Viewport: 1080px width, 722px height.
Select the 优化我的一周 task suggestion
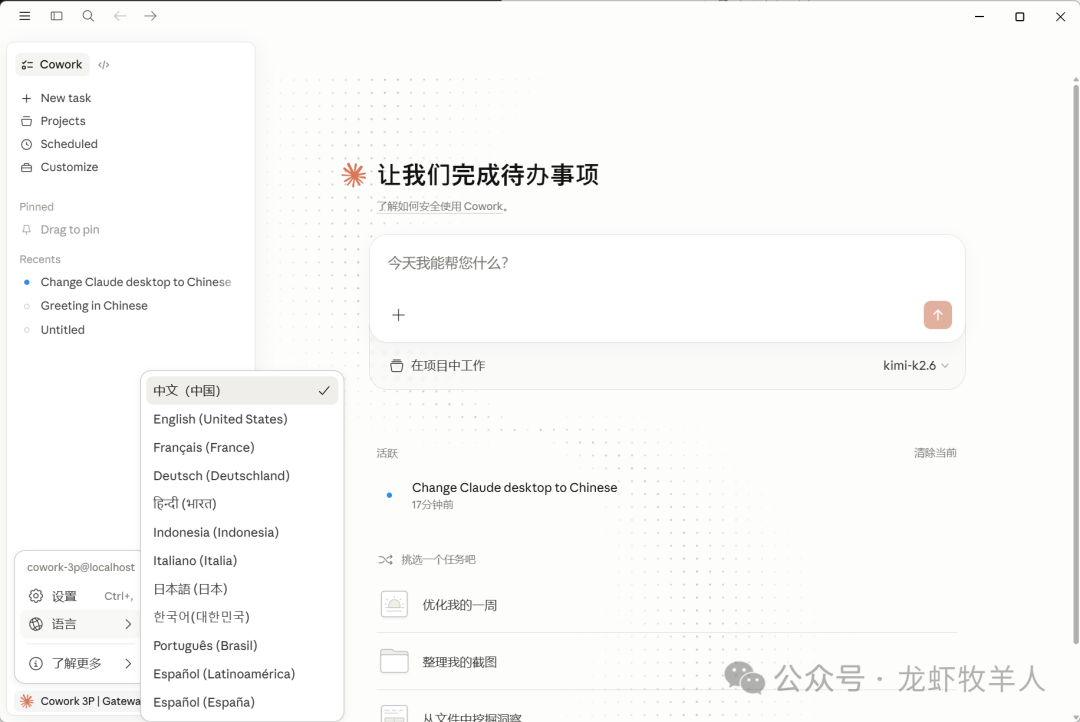coord(667,605)
